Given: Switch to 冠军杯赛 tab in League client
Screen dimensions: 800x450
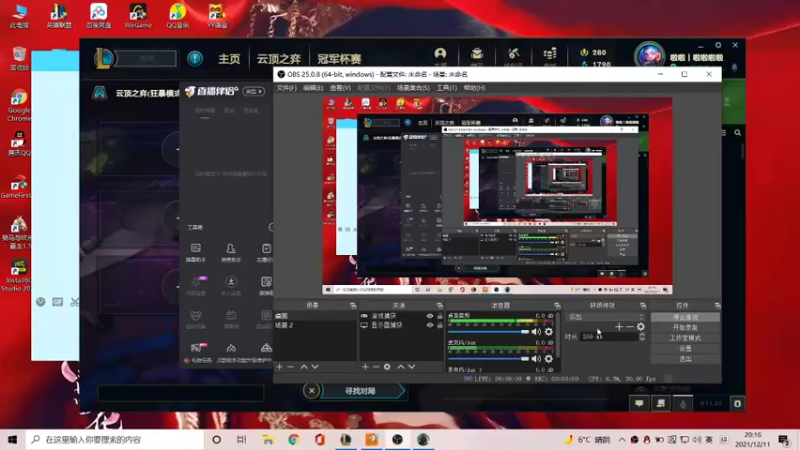Looking at the screenshot, I should pos(339,59).
